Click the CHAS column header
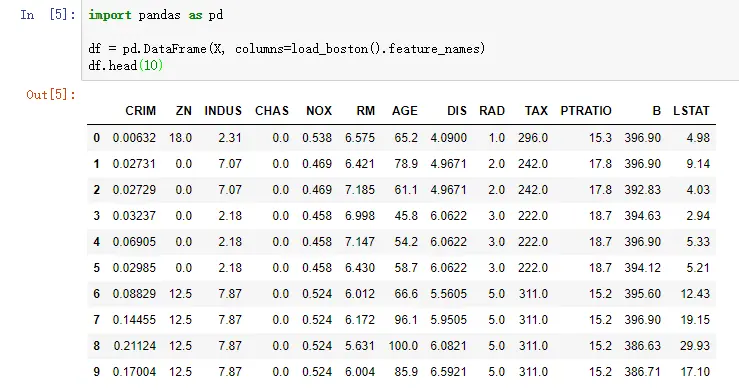This screenshot has width=739, height=390. coord(272,111)
